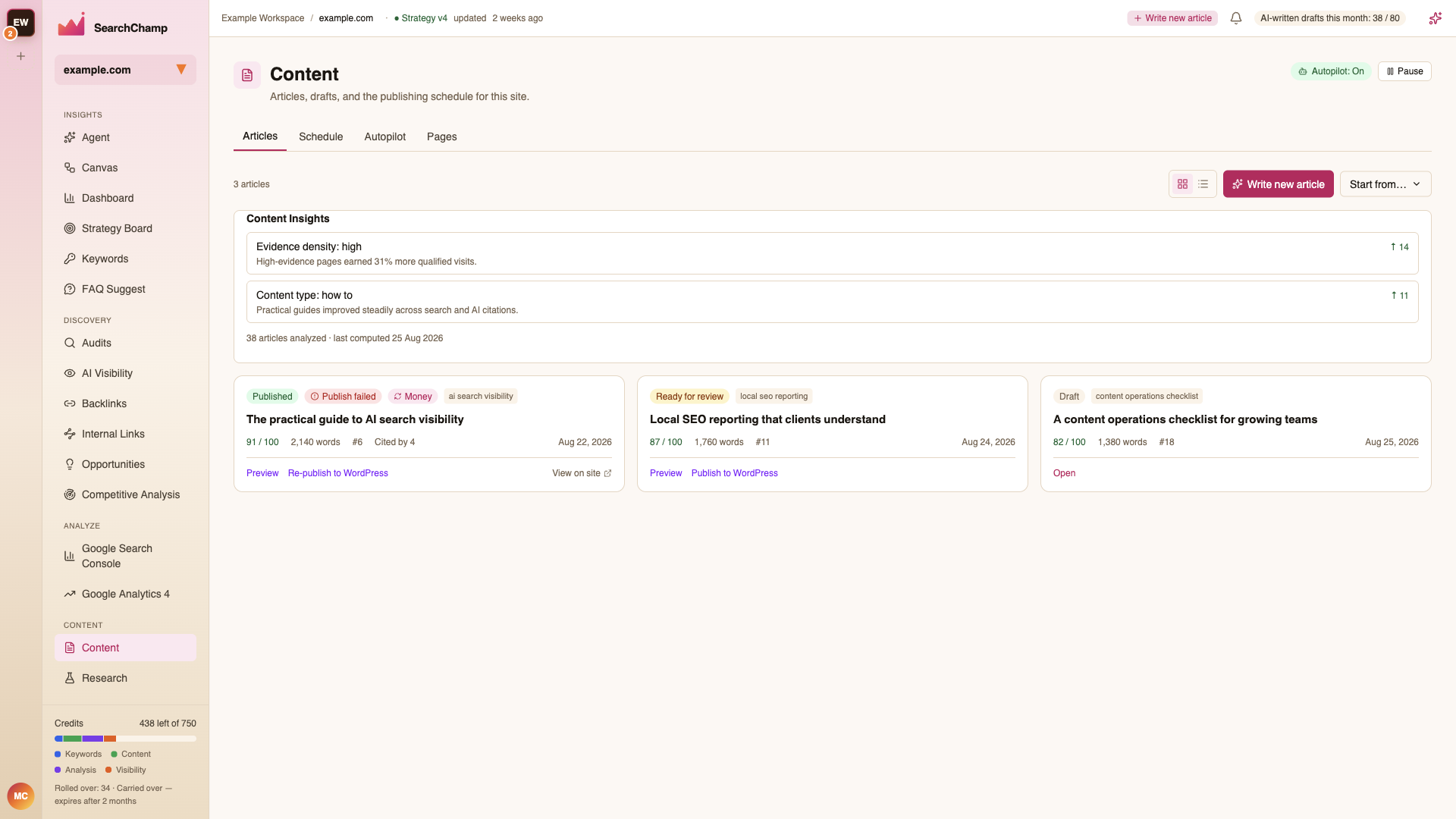Click the credits usage progress bar
This screenshot has height=819, width=1456.
click(x=125, y=739)
